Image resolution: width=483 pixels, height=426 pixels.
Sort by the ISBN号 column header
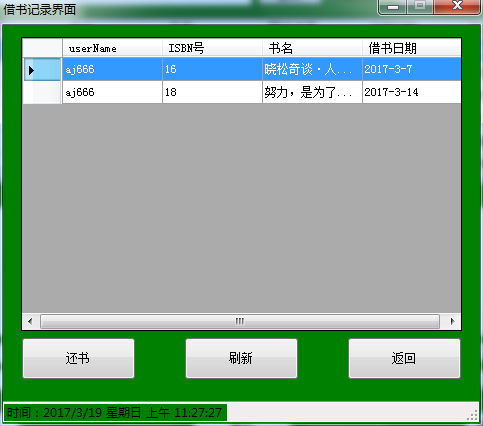[x=212, y=48]
